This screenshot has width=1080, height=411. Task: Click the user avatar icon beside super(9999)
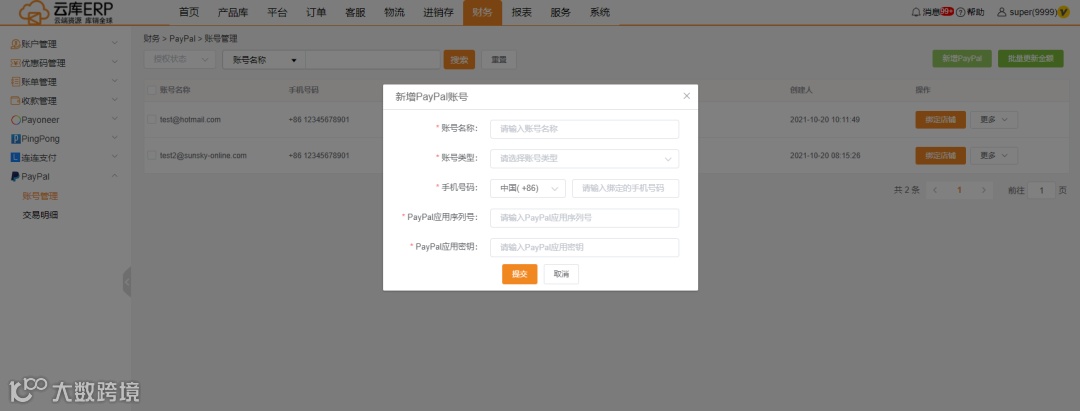click(x=1002, y=12)
